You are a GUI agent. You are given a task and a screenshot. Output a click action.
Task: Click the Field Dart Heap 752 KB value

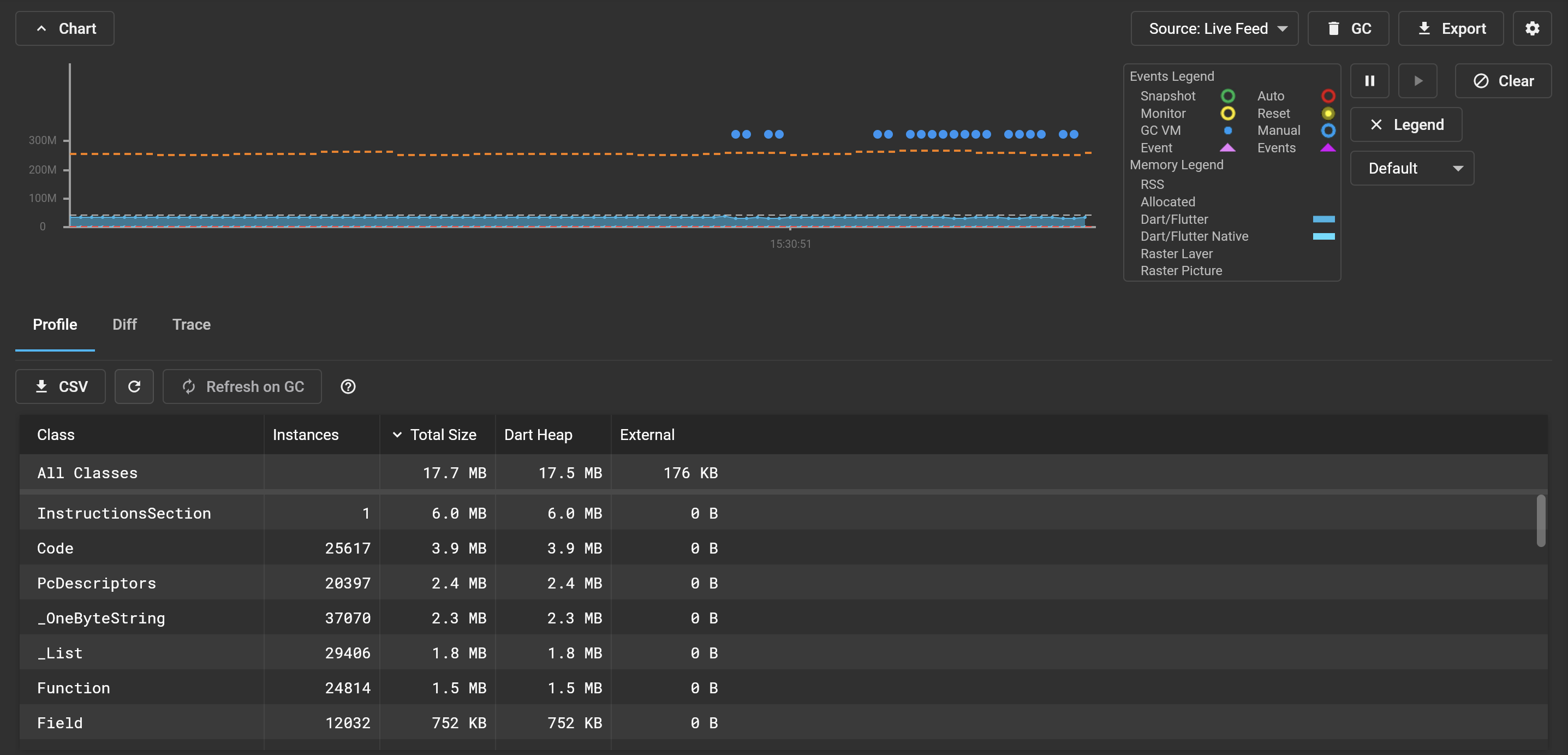tap(575, 723)
